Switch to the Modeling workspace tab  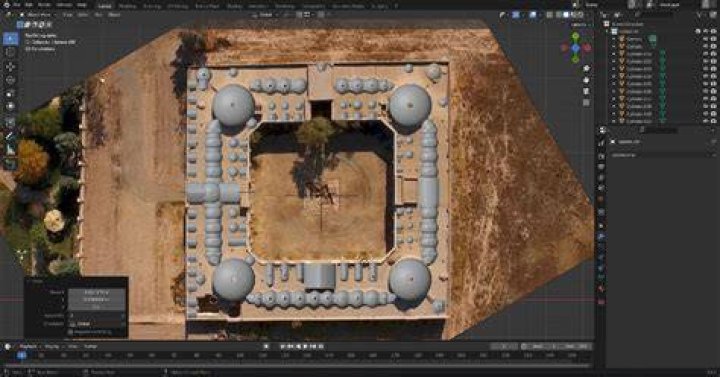127,6
